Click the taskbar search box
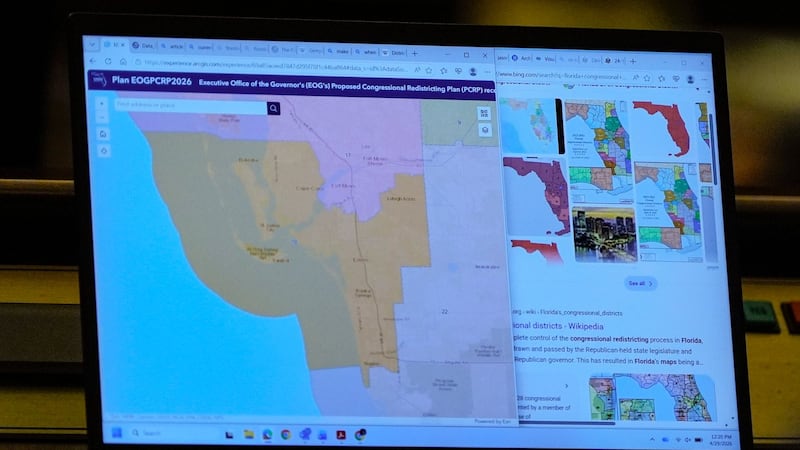This screenshot has width=800, height=450. pos(160,432)
